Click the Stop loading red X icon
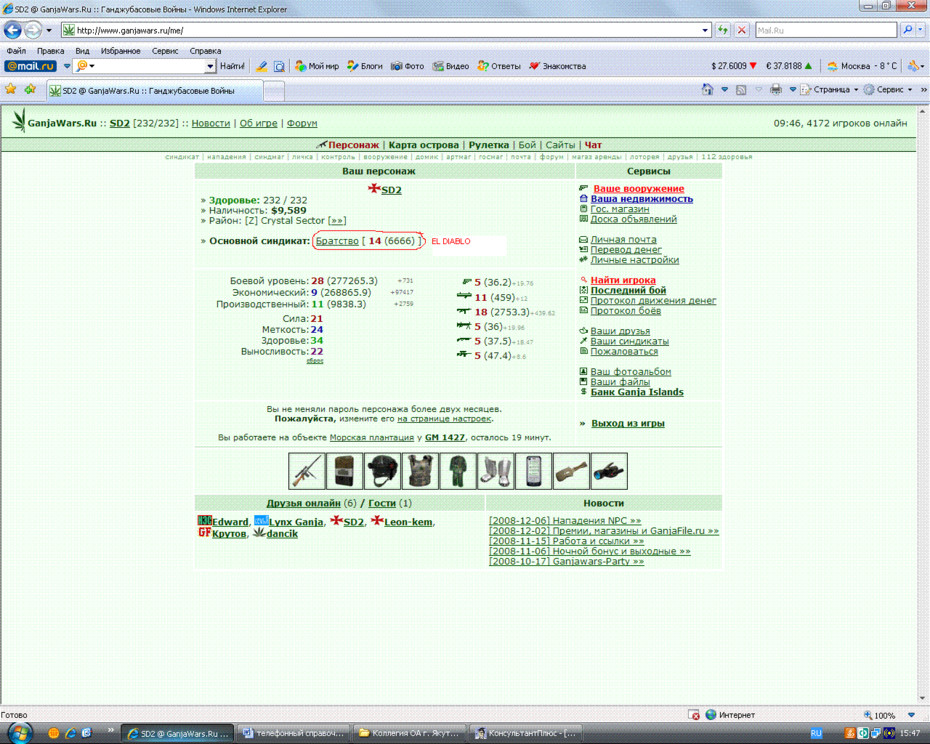This screenshot has height=744, width=930. click(741, 30)
